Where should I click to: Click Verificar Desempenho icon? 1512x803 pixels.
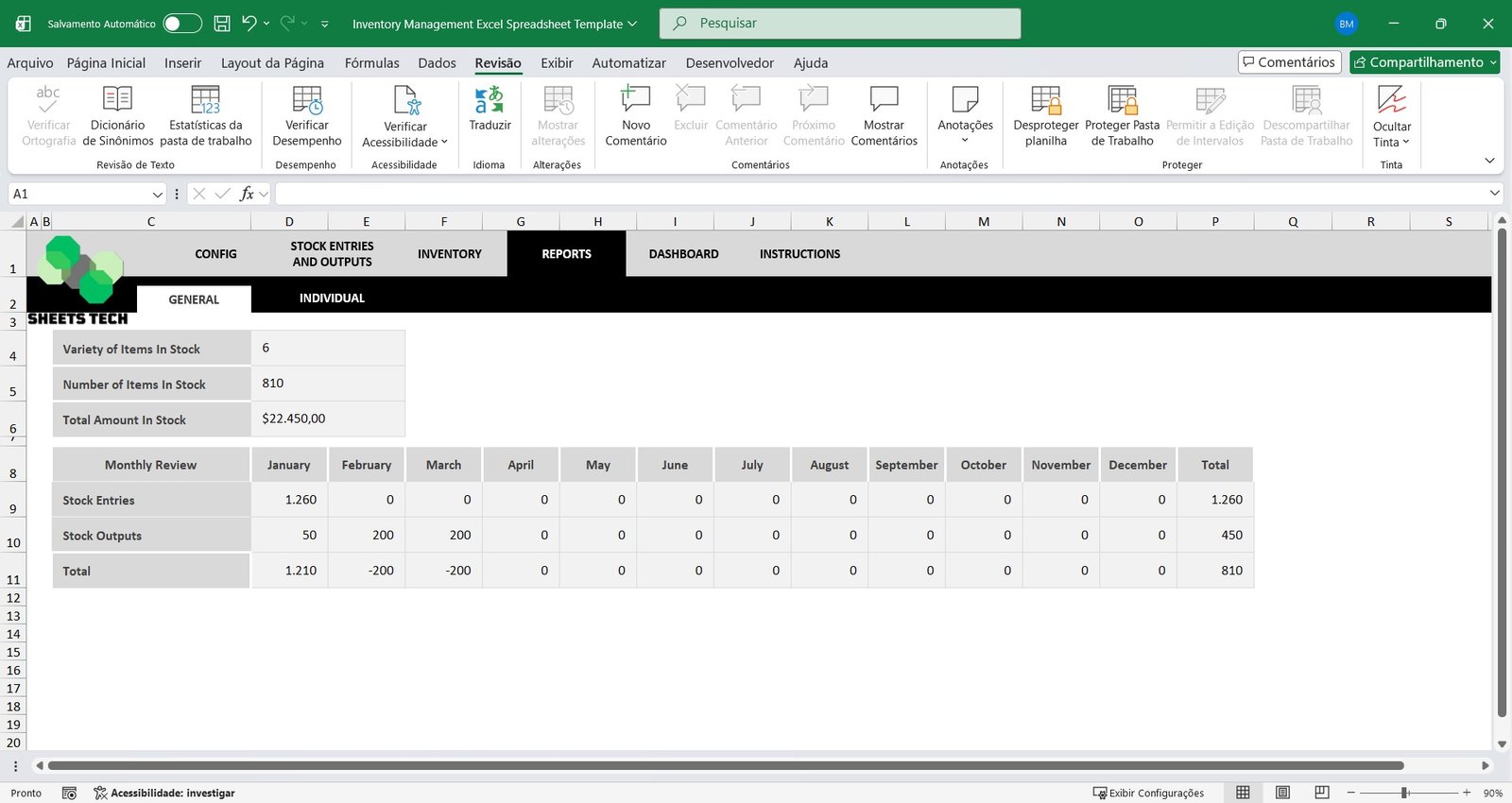[307, 100]
